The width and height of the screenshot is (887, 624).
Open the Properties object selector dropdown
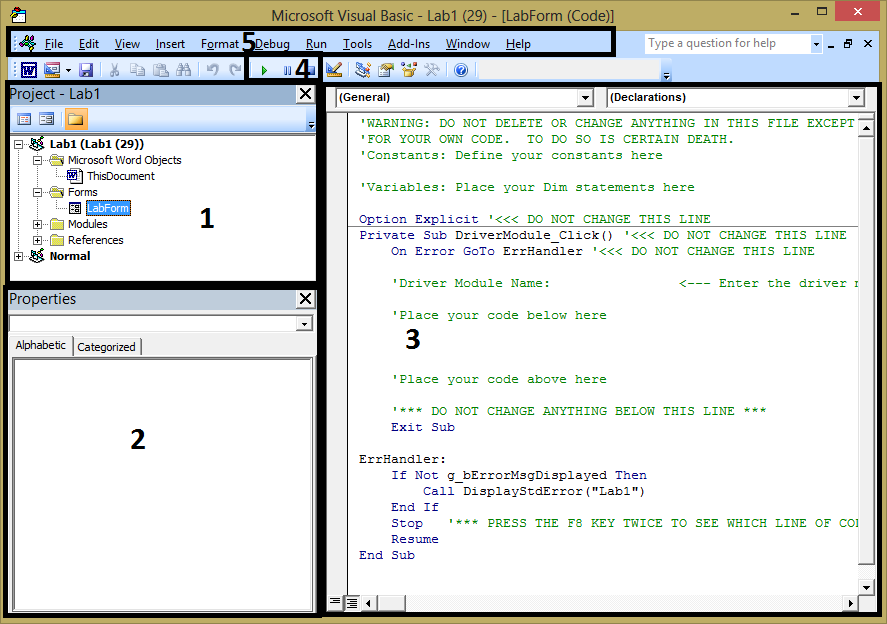coord(304,324)
